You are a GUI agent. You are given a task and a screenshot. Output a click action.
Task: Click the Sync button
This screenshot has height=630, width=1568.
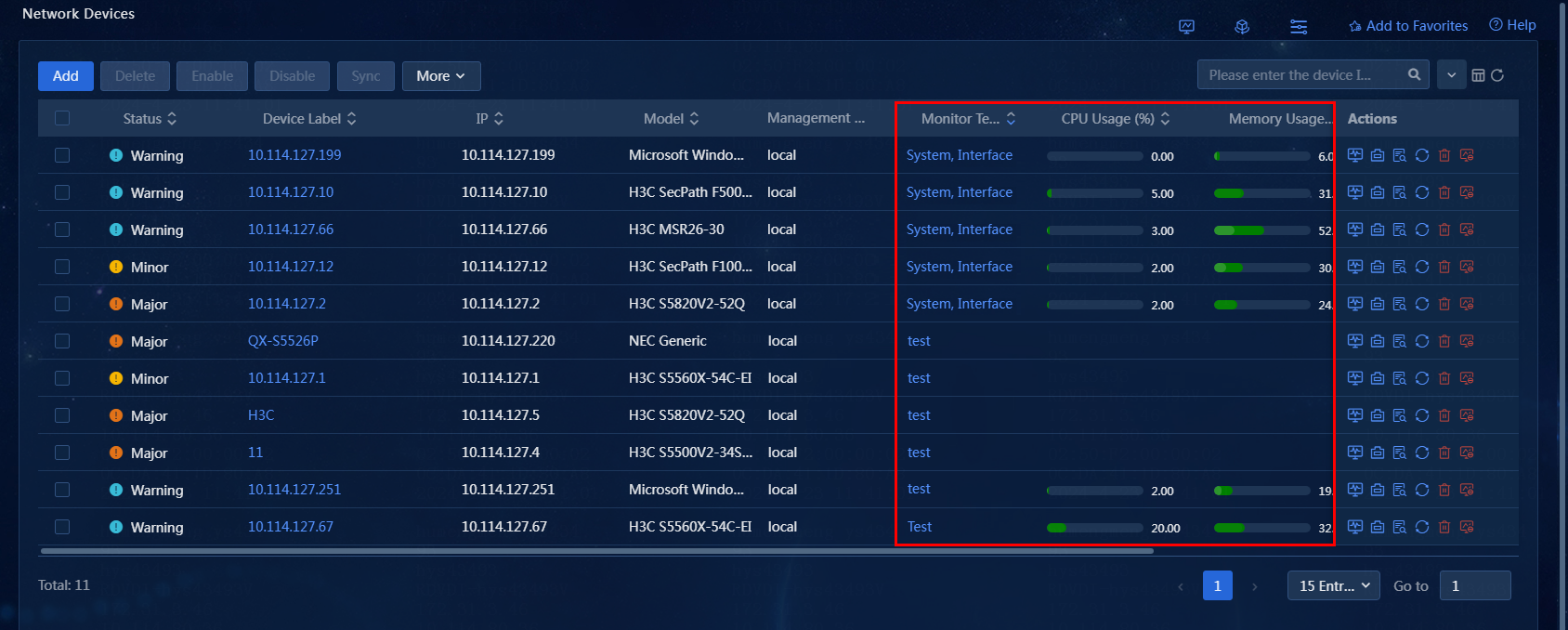pyautogui.click(x=365, y=76)
